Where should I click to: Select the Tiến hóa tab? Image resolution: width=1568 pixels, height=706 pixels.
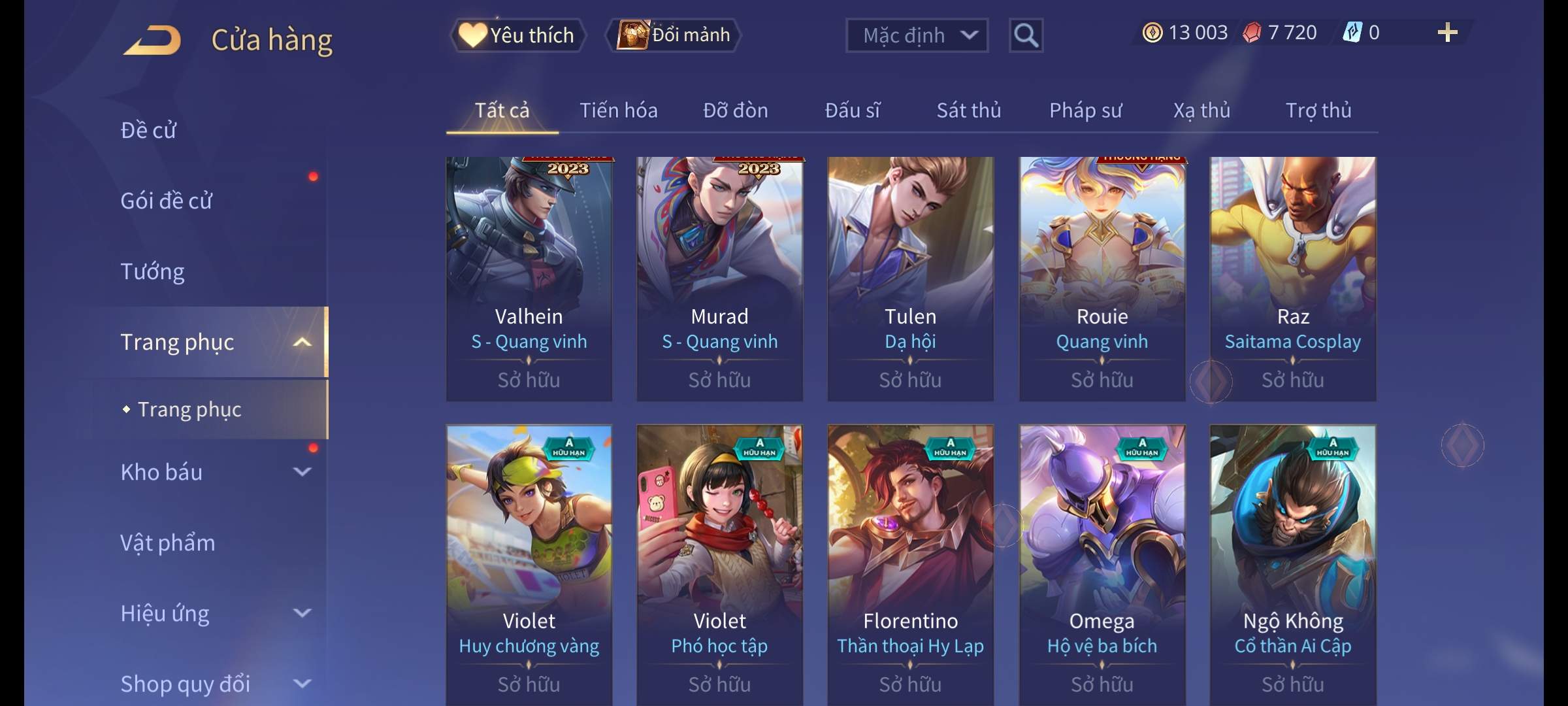point(618,110)
